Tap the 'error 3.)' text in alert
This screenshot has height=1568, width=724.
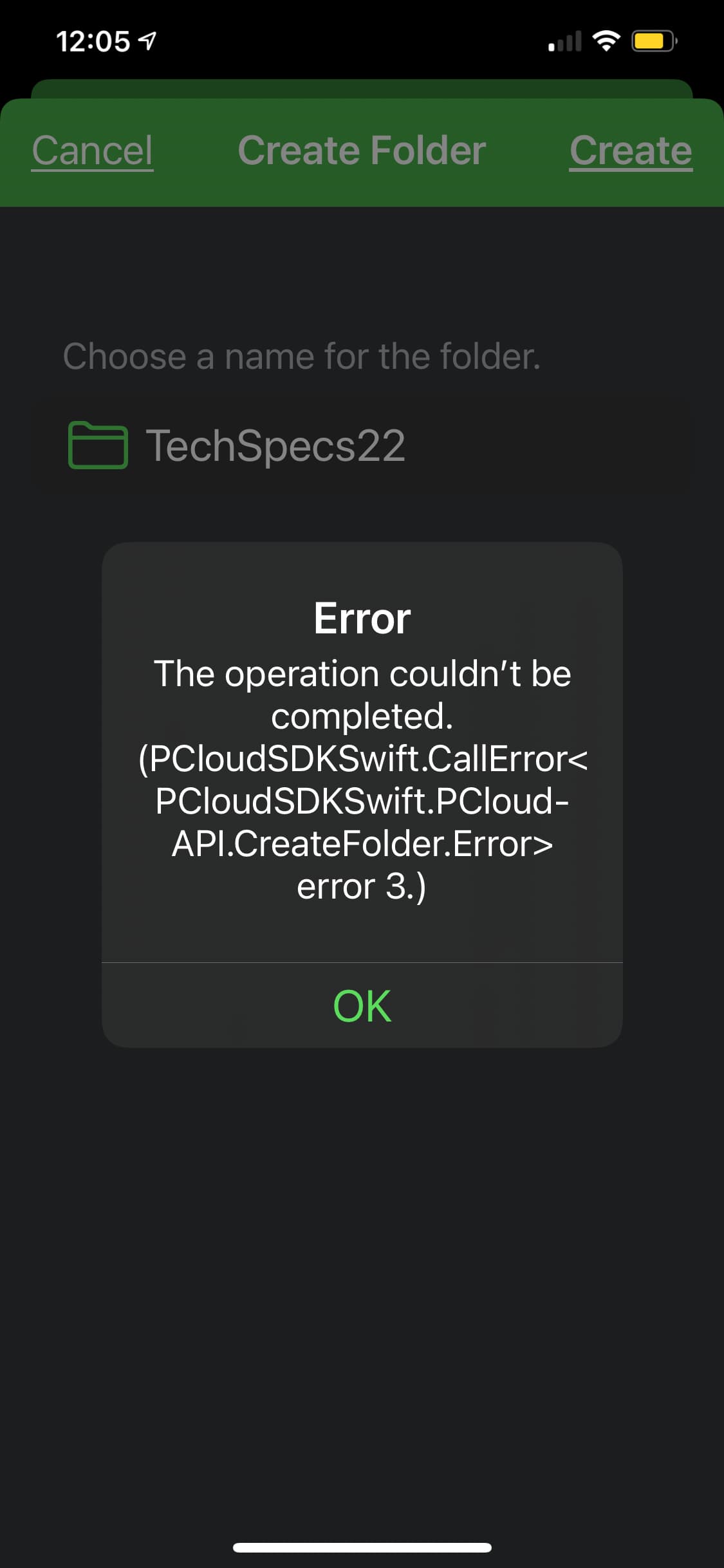[x=362, y=886]
